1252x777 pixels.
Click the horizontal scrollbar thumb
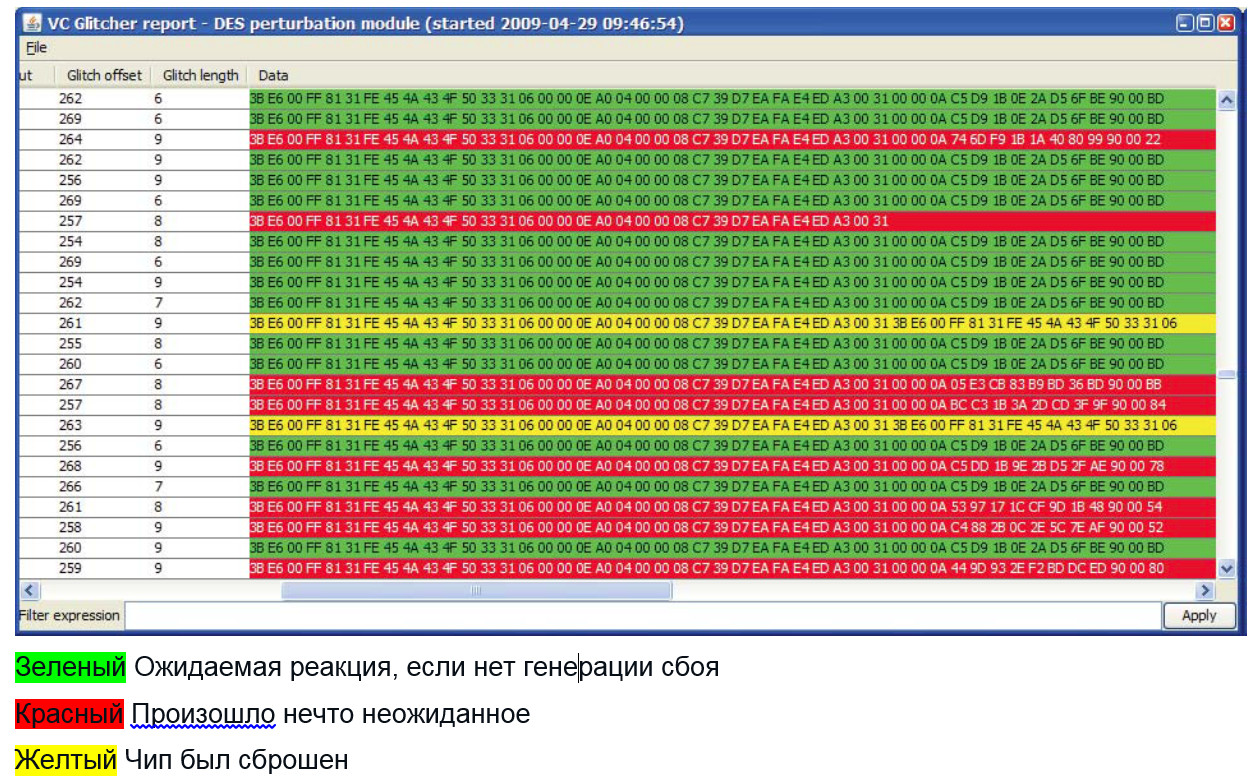click(476, 591)
